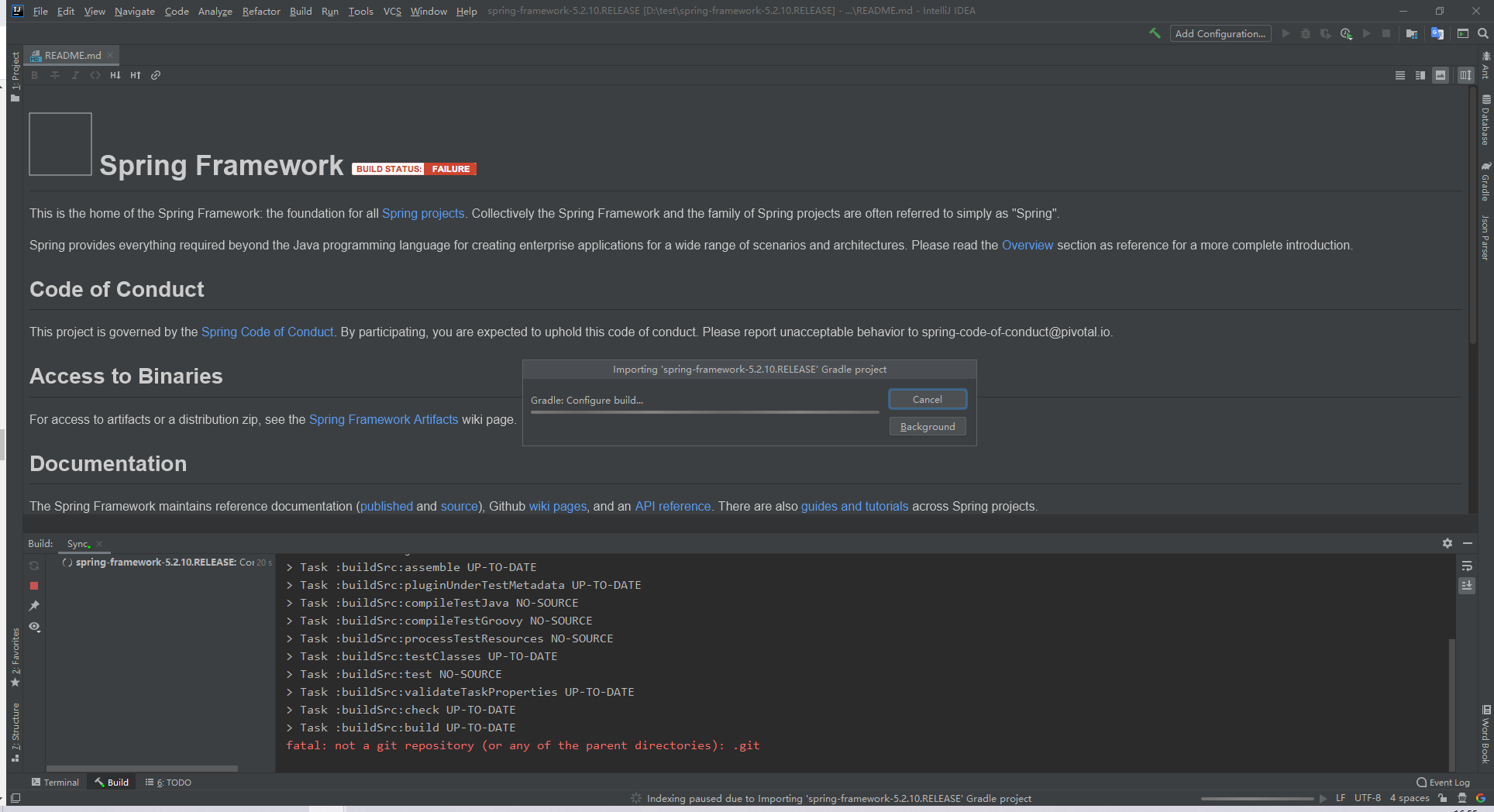Screen dimensions: 1494x812
Task: Click the Run Anything terminal-style icon
Action: tap(1463, 33)
